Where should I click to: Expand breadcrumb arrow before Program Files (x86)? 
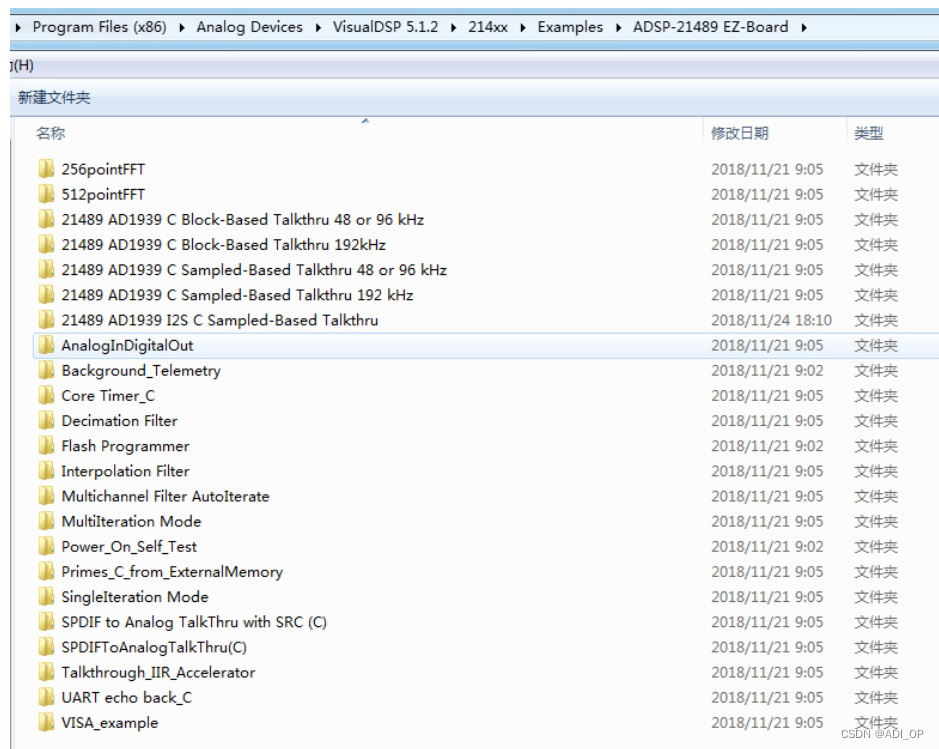point(18,28)
